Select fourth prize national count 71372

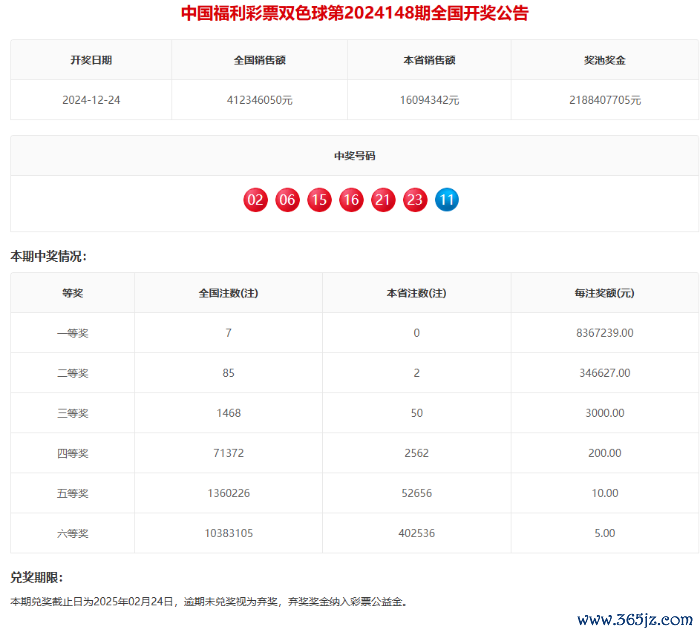pyautogui.click(x=228, y=453)
